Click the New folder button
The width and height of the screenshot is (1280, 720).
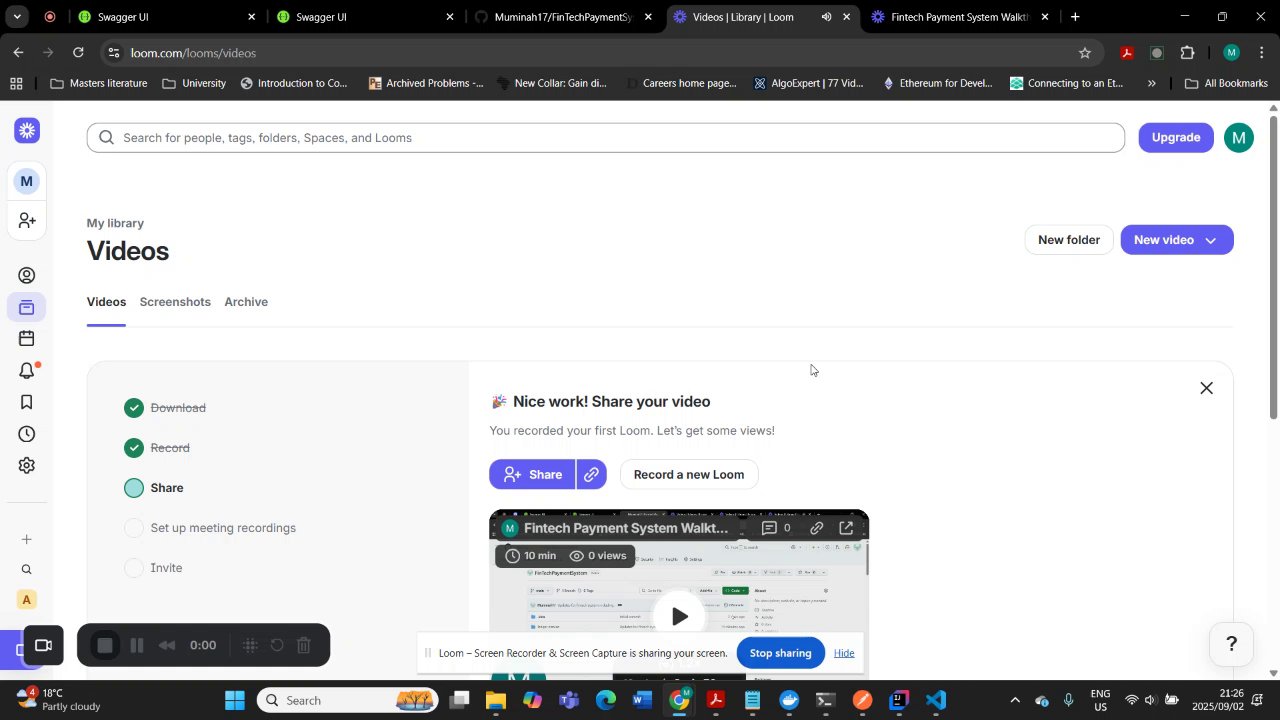click(1069, 240)
